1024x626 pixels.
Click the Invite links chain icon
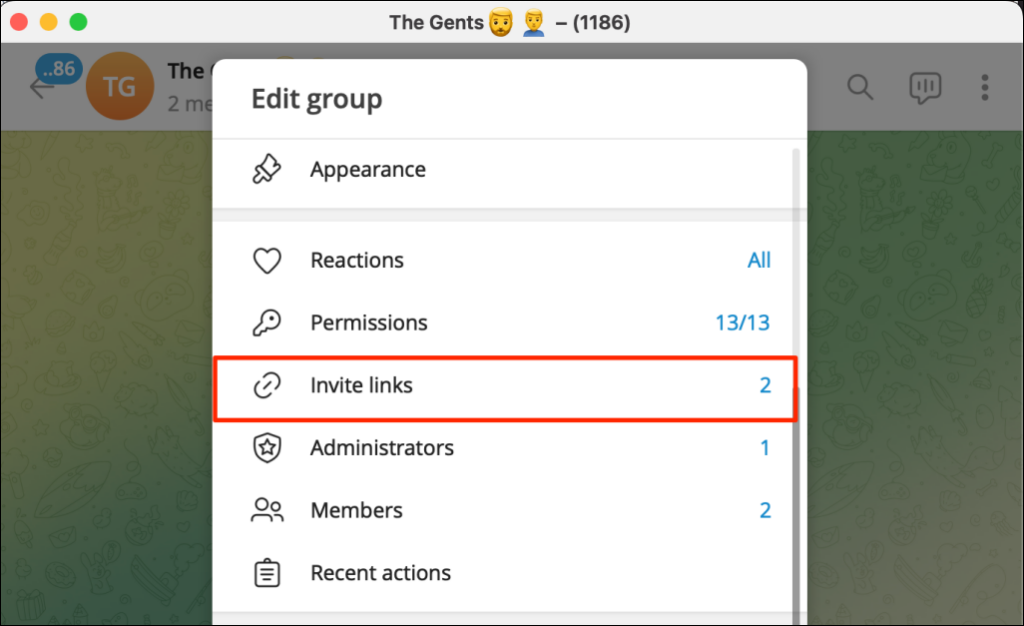[x=266, y=386]
